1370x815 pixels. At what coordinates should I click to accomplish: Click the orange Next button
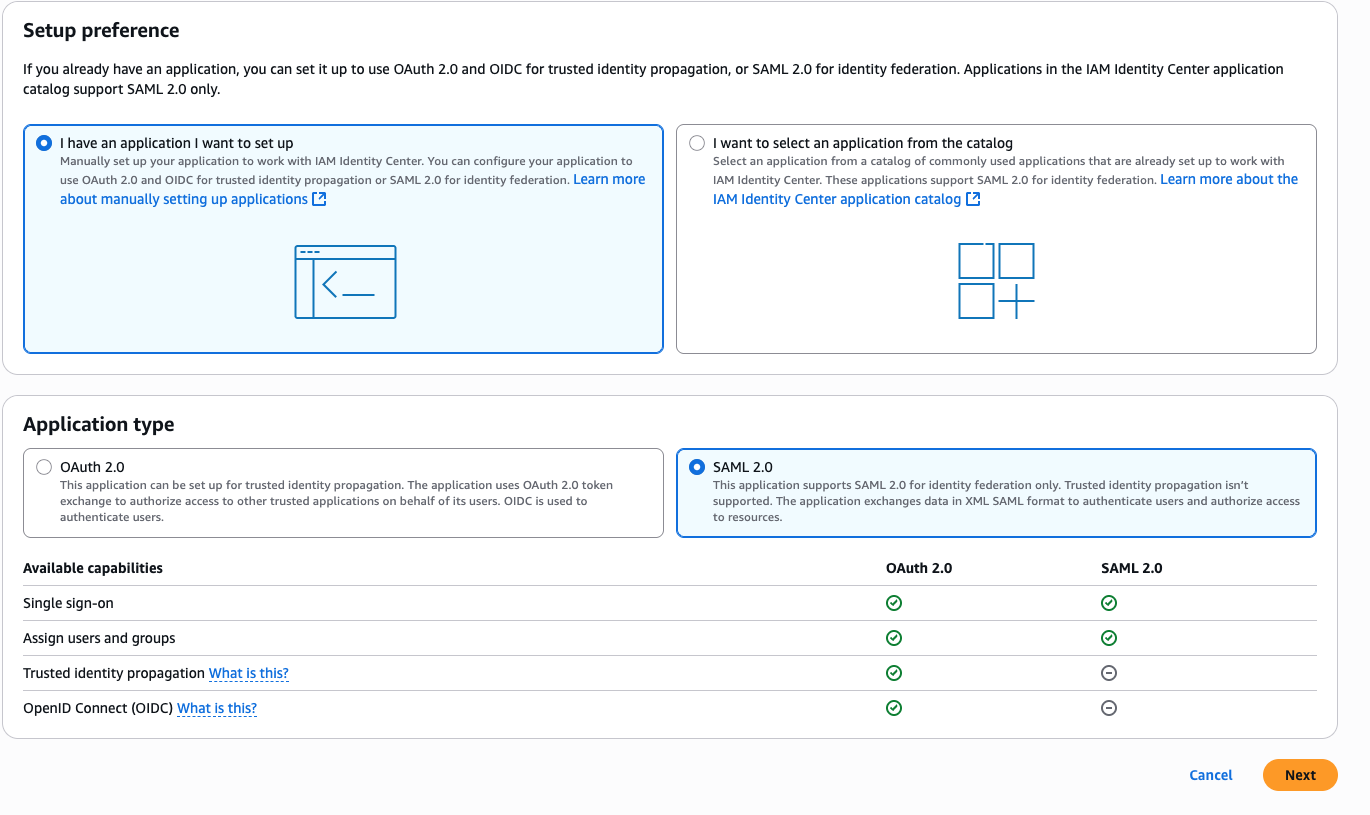click(1300, 775)
